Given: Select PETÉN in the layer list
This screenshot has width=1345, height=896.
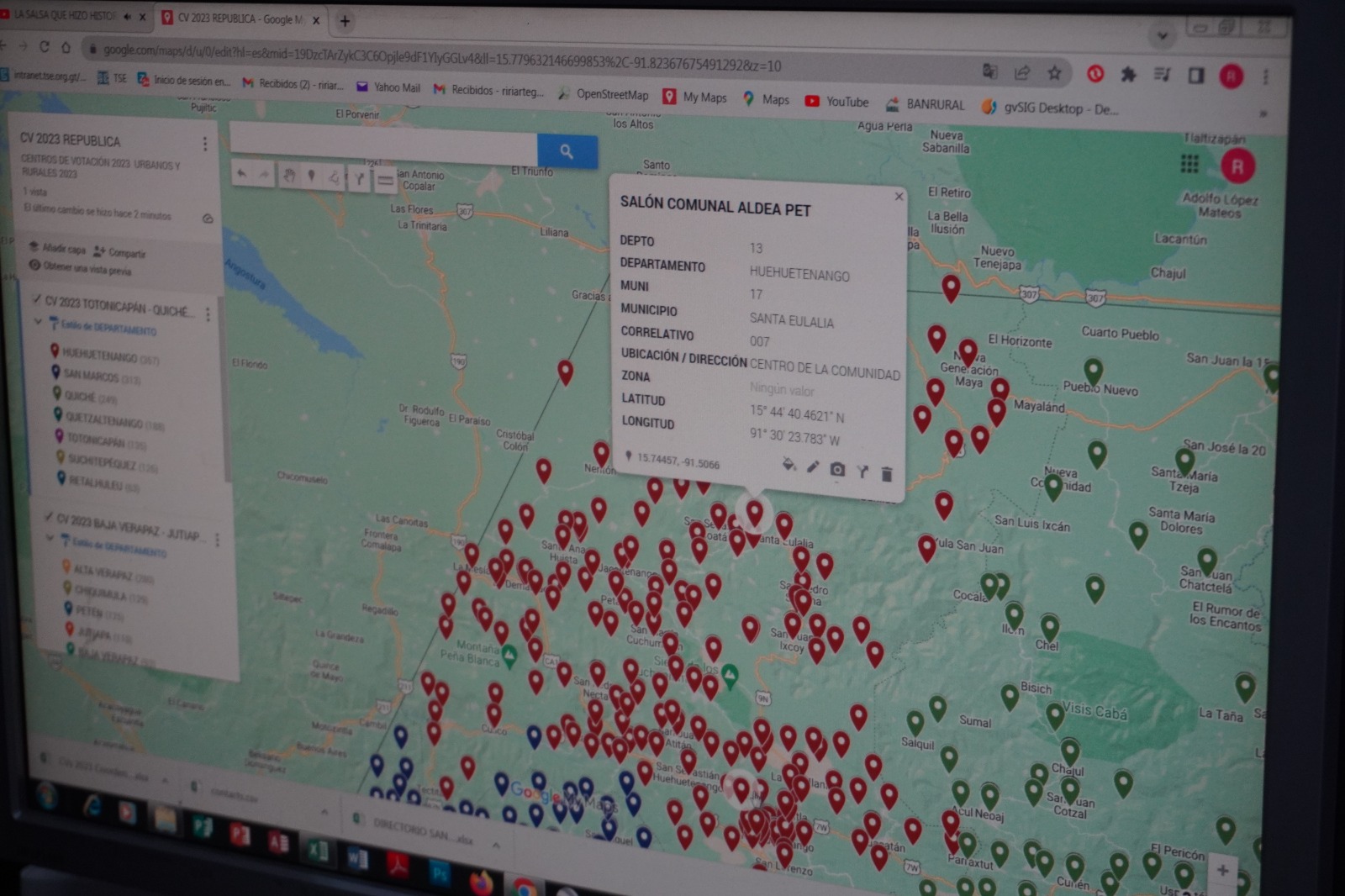Looking at the screenshot, I should (x=94, y=612).
